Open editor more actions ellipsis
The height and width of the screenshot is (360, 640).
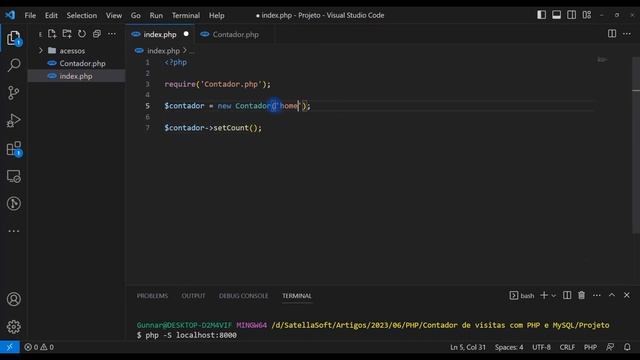coord(627,33)
